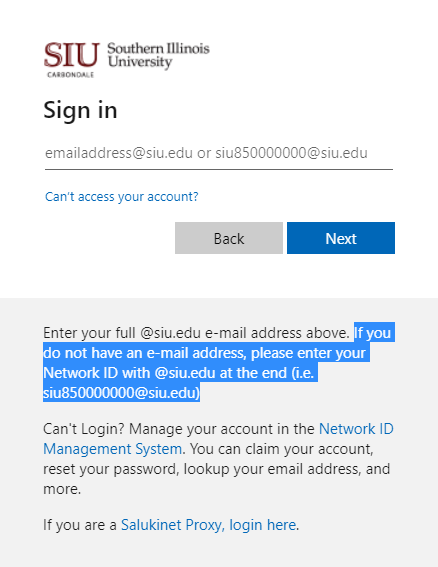The height and width of the screenshot is (567, 438).
Task: Click 'You can claim your account' text
Action: tap(280, 449)
